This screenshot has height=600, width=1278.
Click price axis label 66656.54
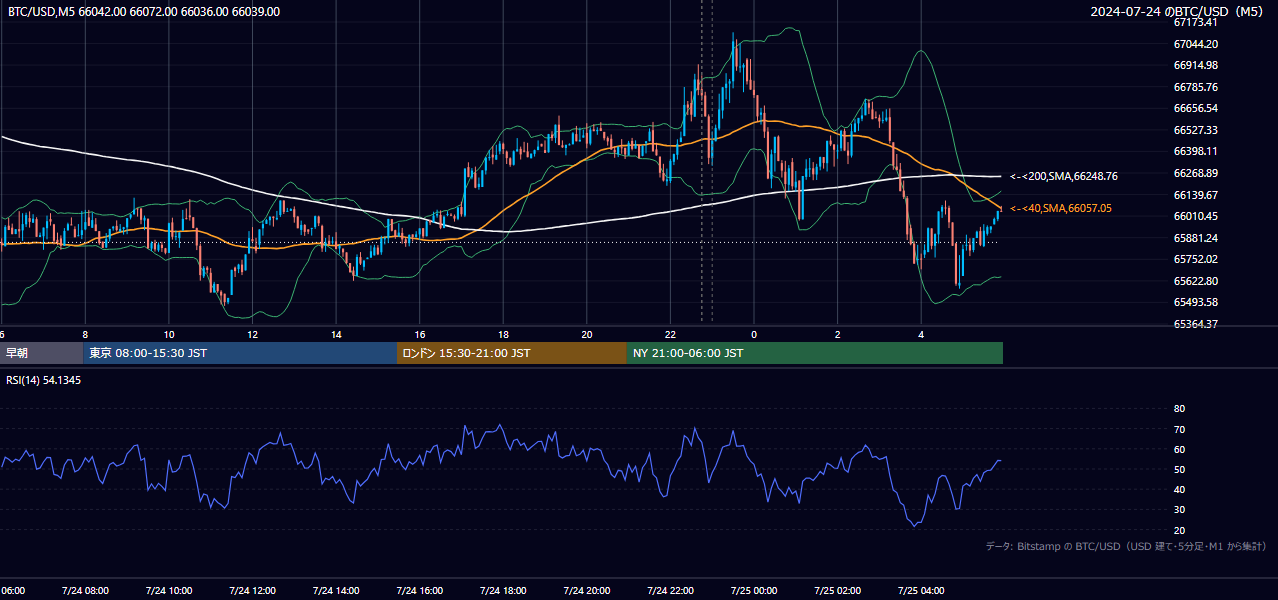tap(1195, 108)
